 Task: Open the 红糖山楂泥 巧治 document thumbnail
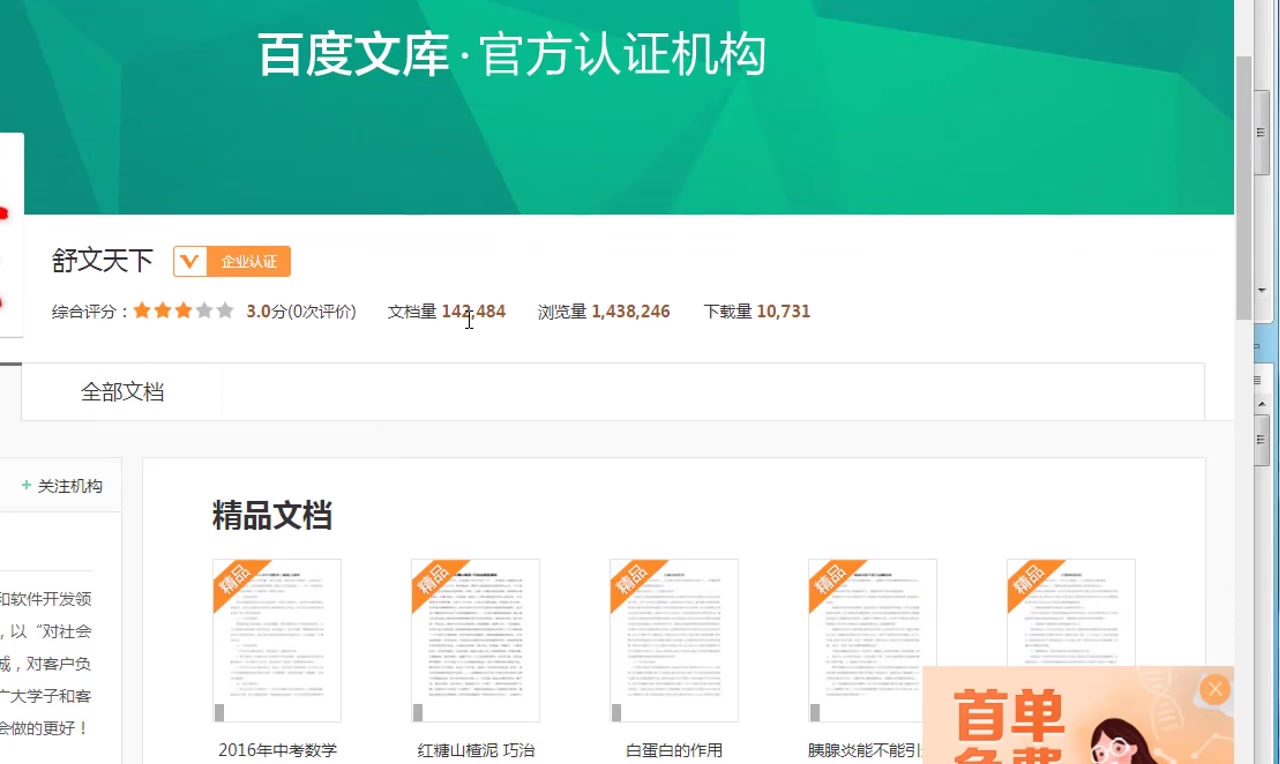(x=475, y=641)
